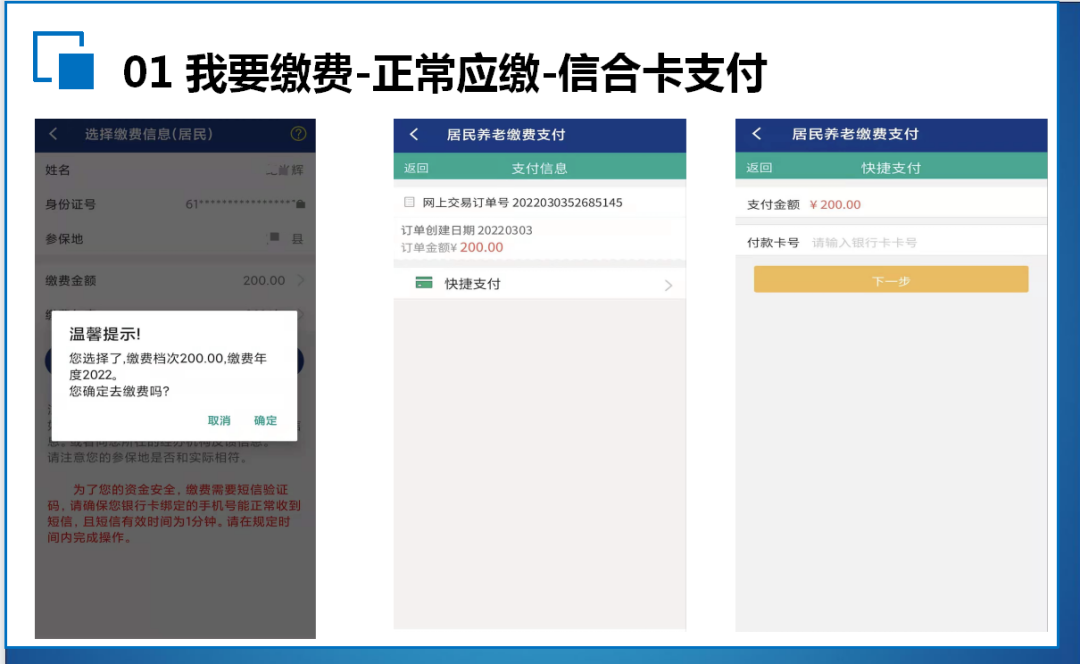Tap back arrow in 快捷支付 phone screen header

coord(756,134)
